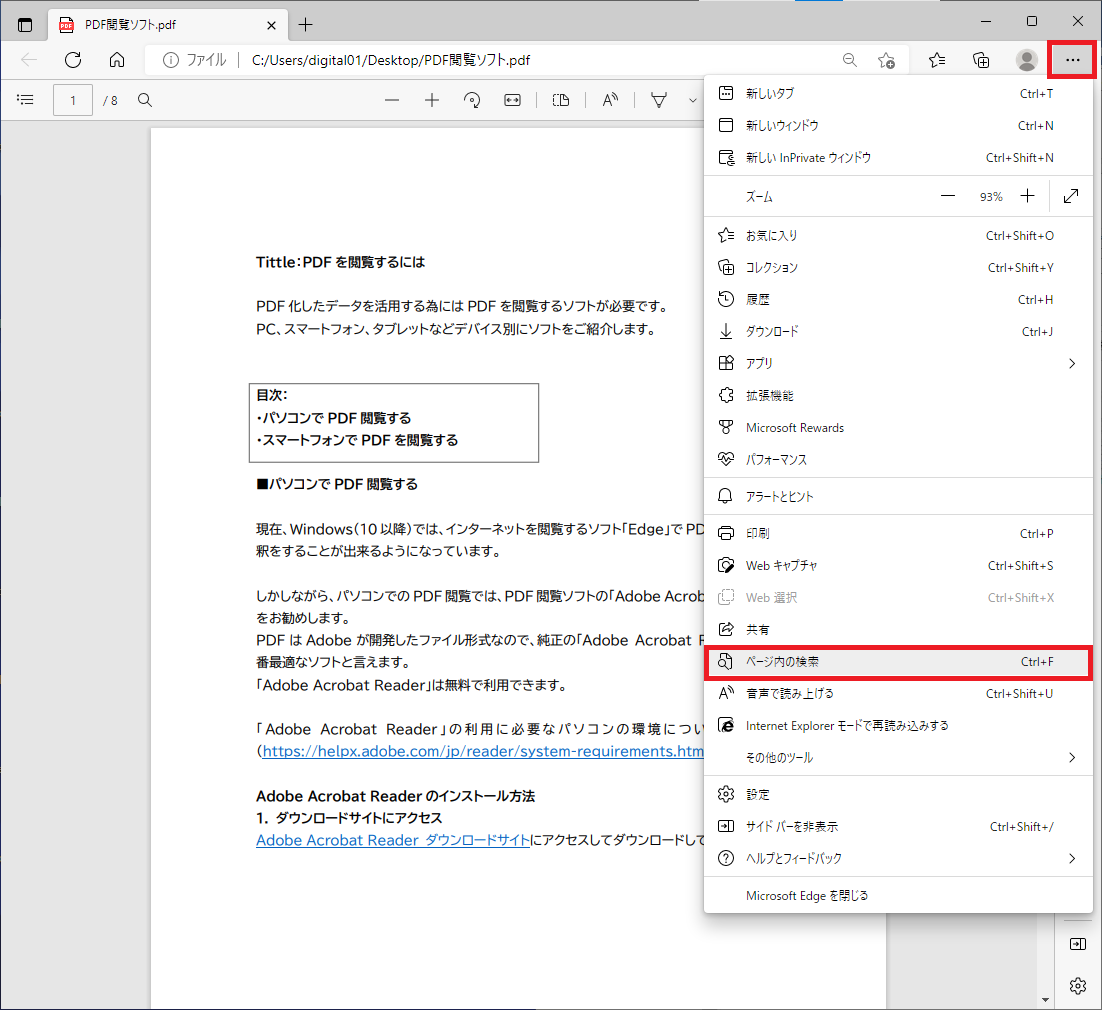
Task: Open コレクション from the menu
Action: tap(898, 268)
